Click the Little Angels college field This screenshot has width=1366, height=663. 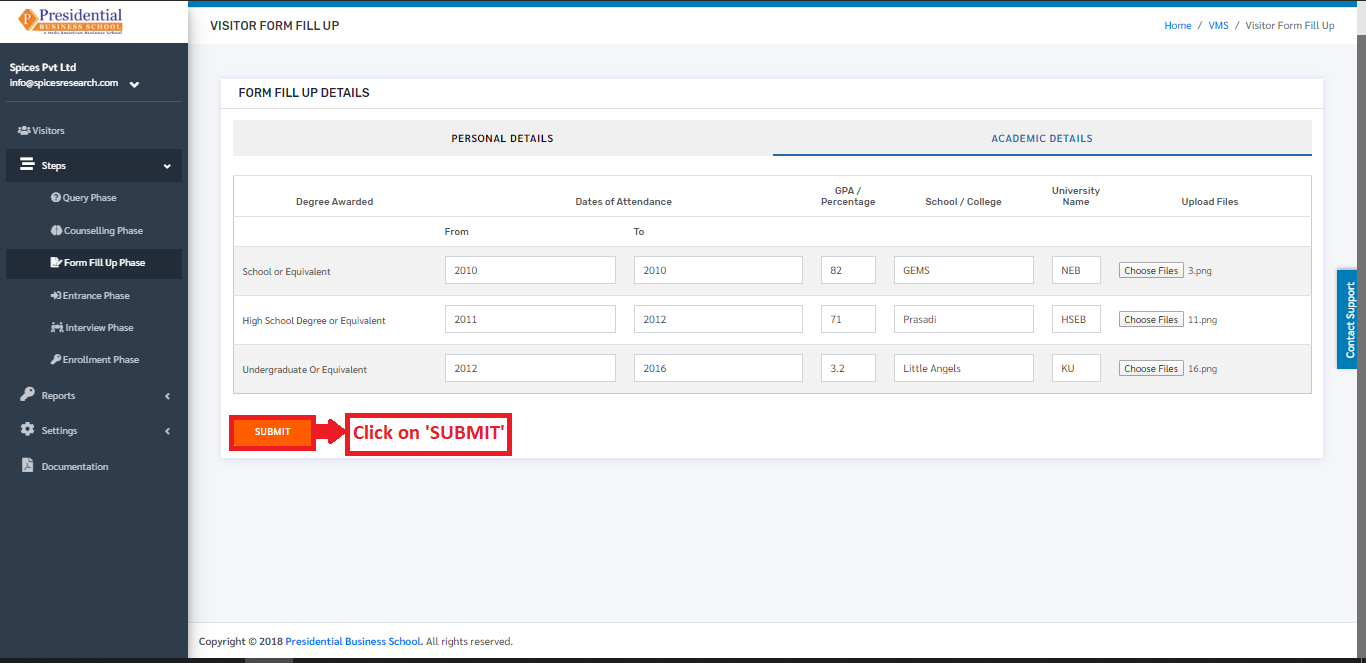click(x=964, y=368)
